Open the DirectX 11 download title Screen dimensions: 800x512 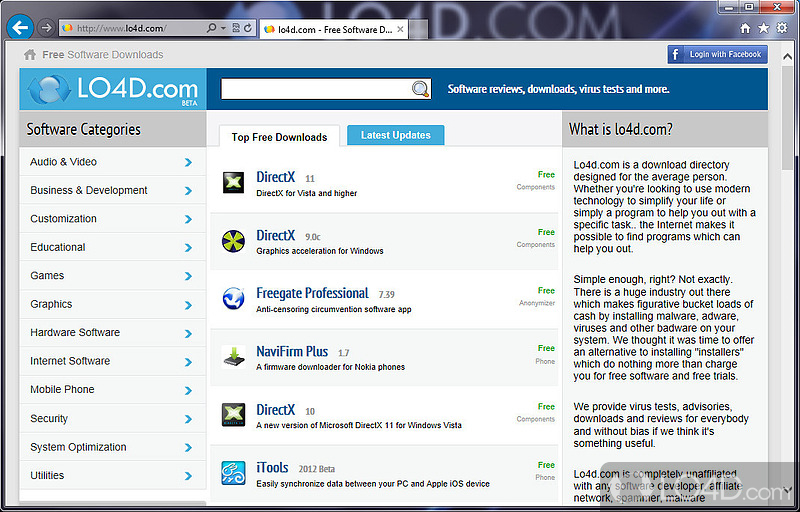[x=276, y=177]
